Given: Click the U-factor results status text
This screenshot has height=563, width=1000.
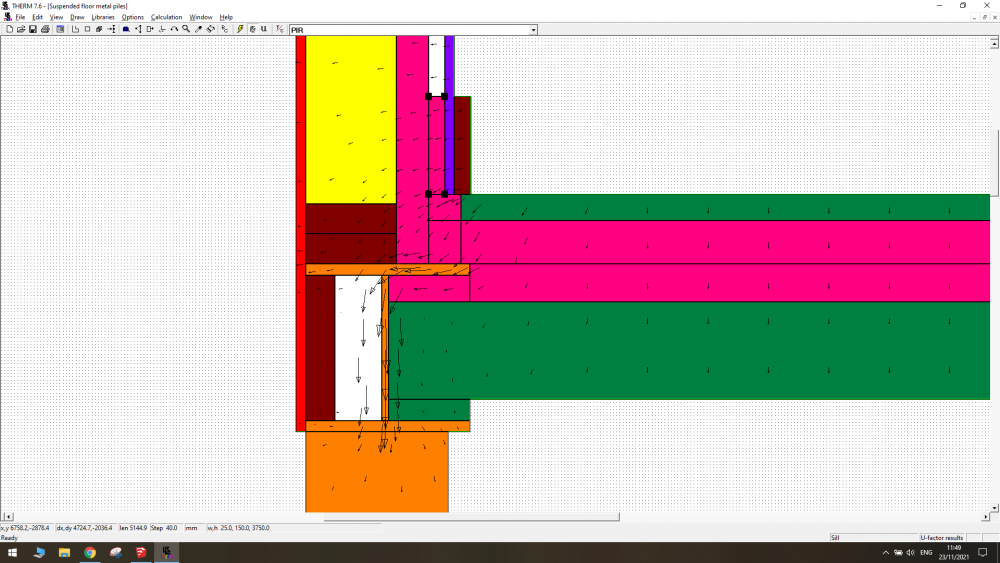Looking at the screenshot, I should pos(941,537).
